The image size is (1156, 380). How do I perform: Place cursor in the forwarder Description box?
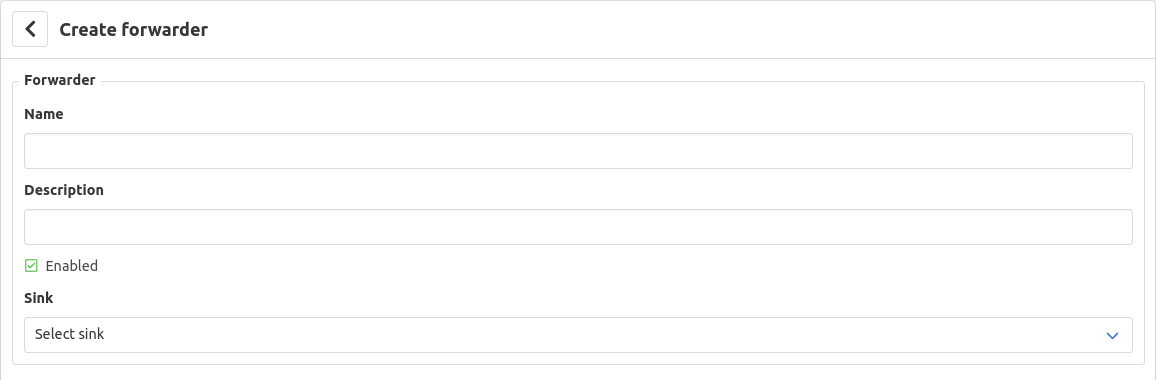pos(578,227)
